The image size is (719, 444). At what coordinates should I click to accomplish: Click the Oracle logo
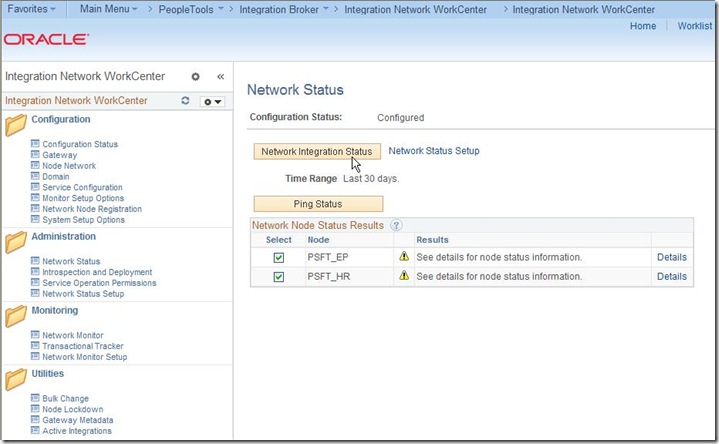click(46, 39)
